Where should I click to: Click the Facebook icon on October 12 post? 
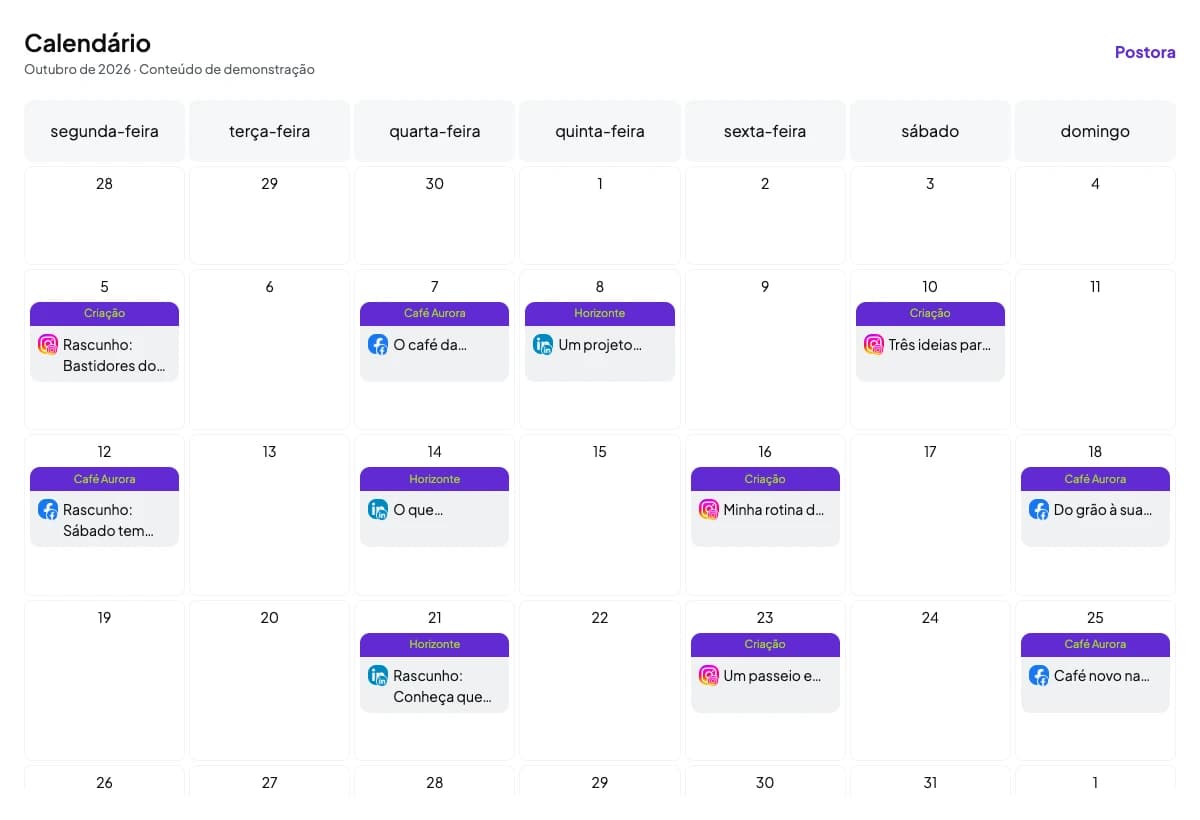[x=48, y=509]
